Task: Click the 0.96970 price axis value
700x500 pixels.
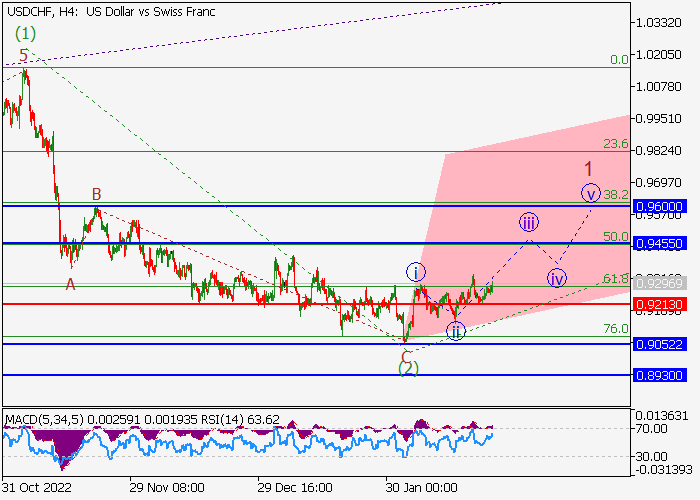Action: (x=658, y=183)
